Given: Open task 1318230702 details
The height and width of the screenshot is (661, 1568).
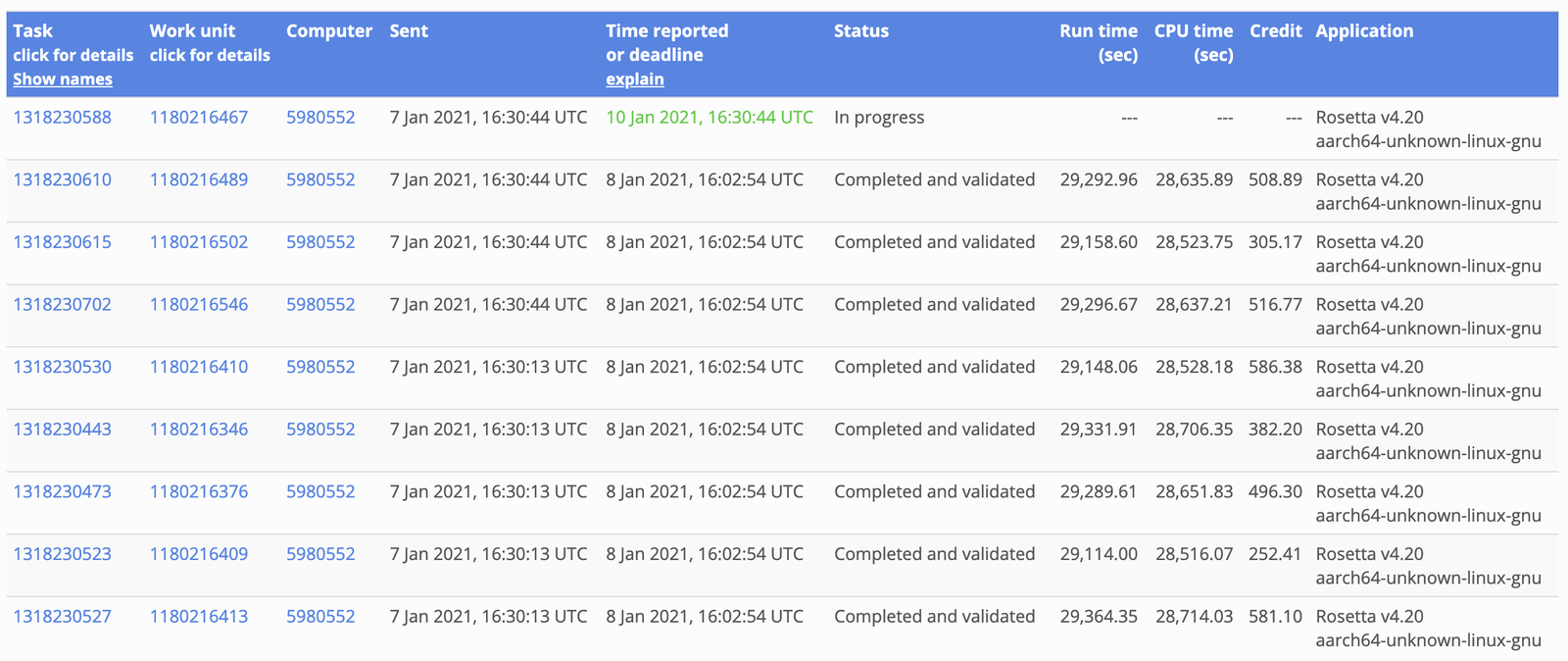Looking at the screenshot, I should (62, 305).
